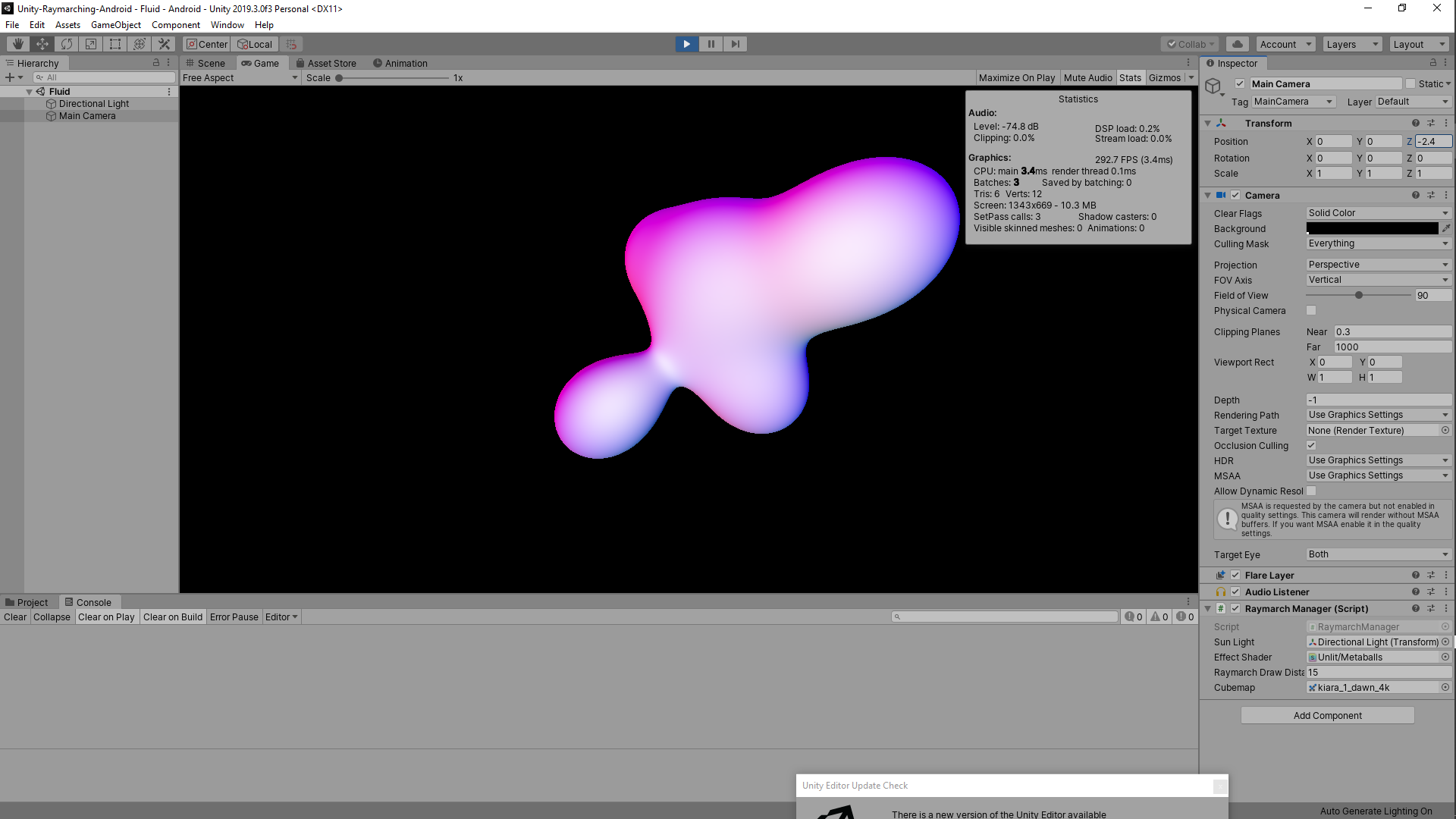Open the Clear Flags dropdown
Image resolution: width=1456 pixels, height=819 pixels.
click(x=1378, y=213)
